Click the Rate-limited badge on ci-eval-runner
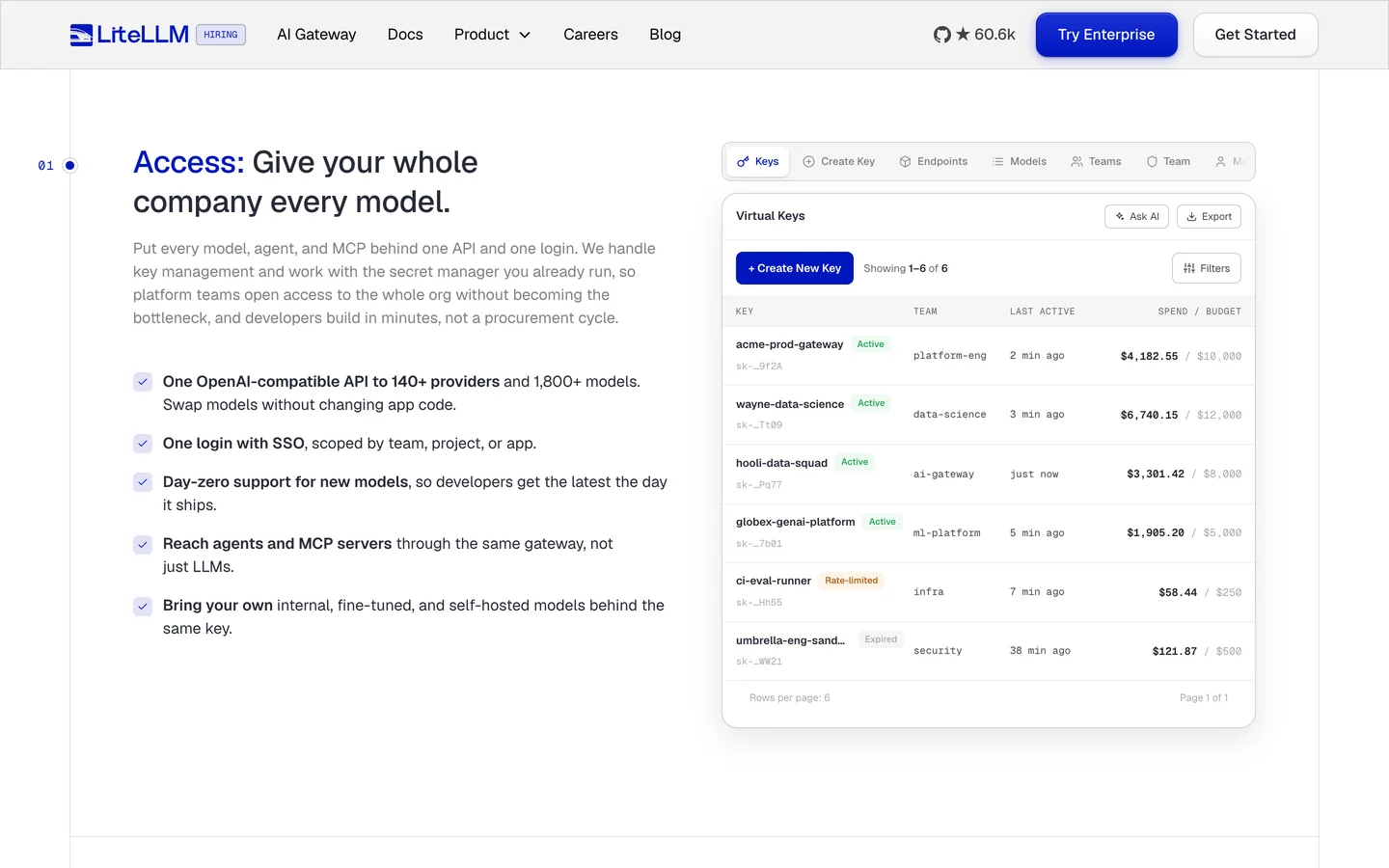The height and width of the screenshot is (868, 1389). pos(851,581)
